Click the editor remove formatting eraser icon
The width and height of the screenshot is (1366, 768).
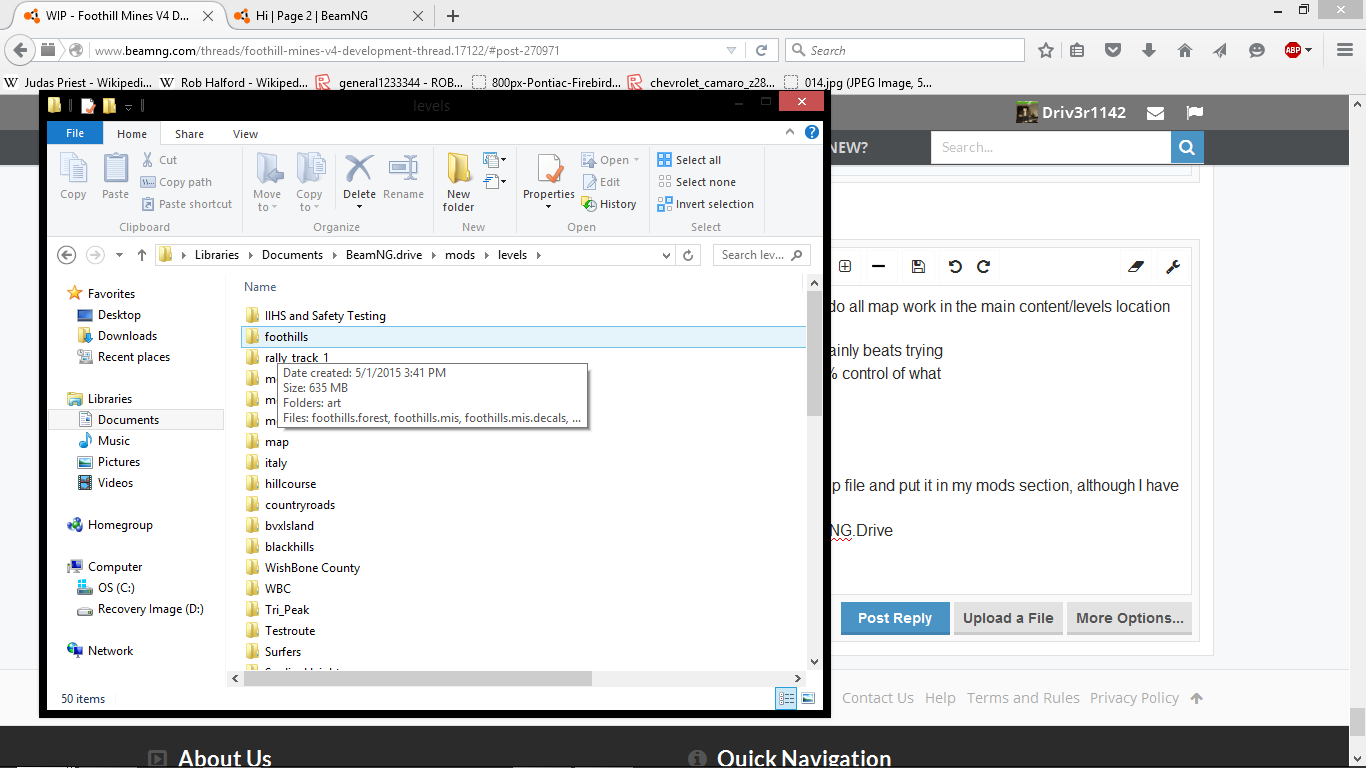(1135, 266)
